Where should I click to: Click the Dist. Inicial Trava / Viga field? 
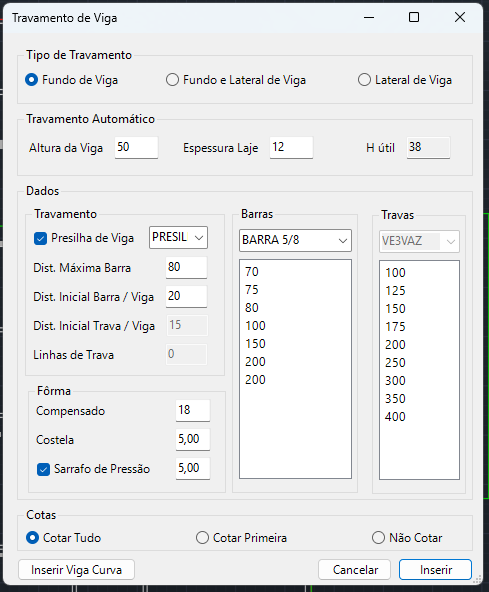pos(187,325)
